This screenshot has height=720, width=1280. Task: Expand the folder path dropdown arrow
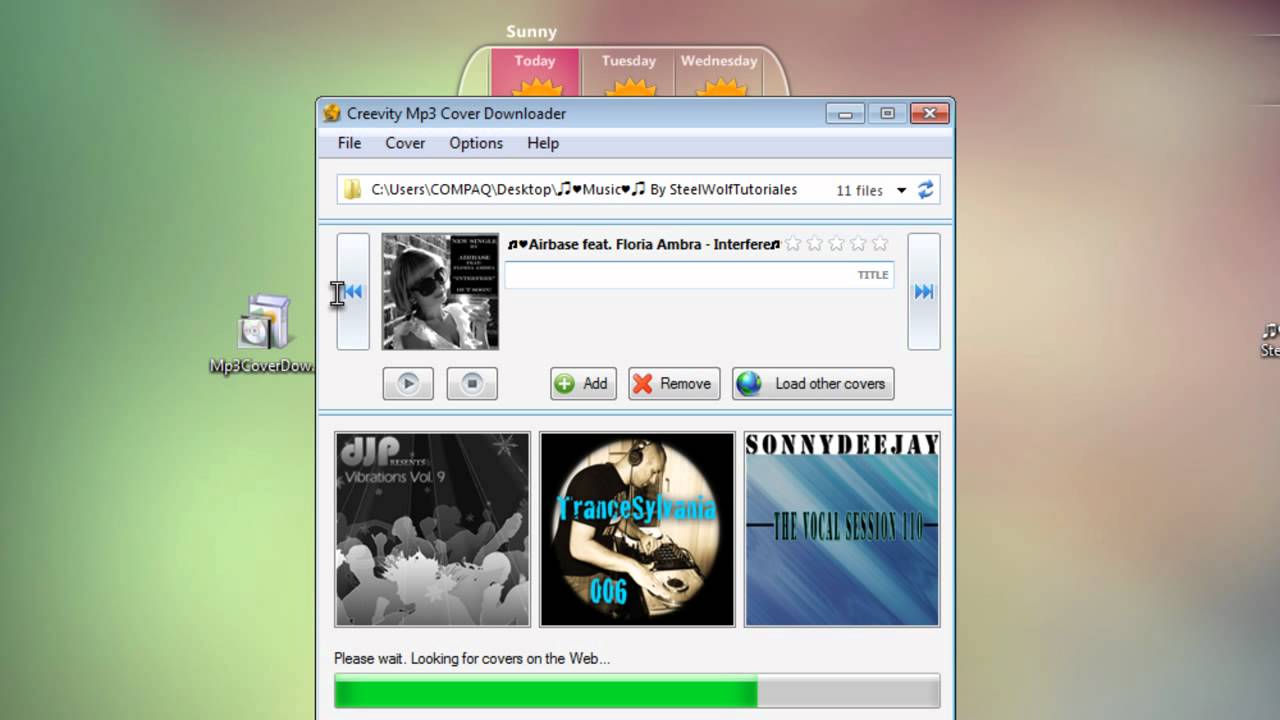901,190
